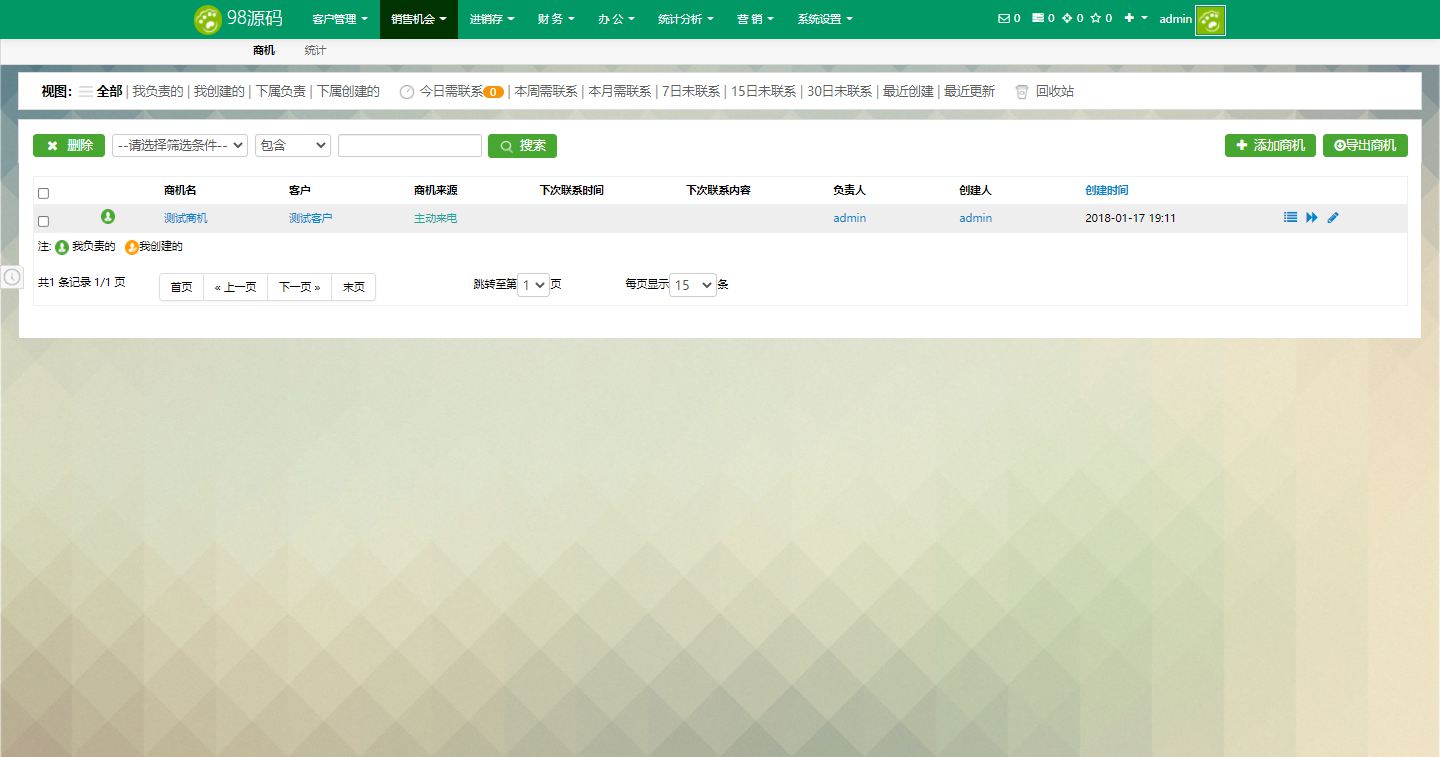Click the envelope messages icon in header
Image resolution: width=1440 pixels, height=757 pixels.
(x=1004, y=18)
